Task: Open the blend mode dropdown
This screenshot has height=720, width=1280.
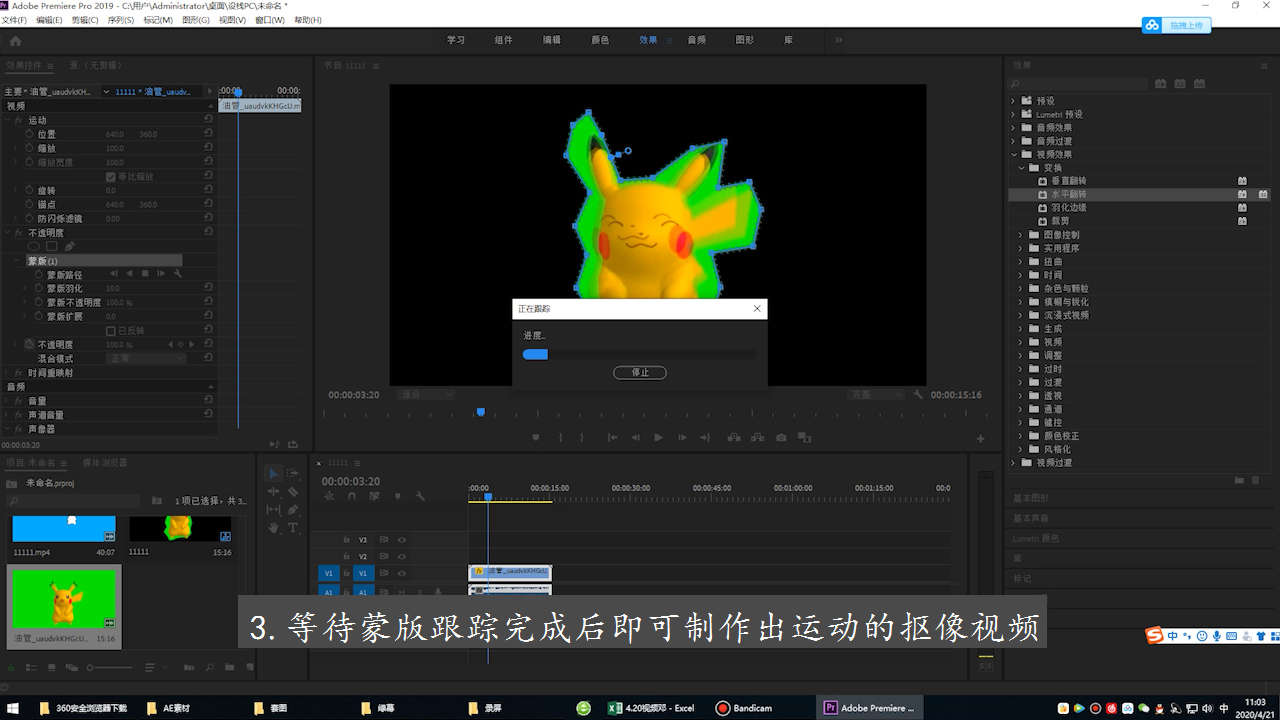Action: [146, 358]
